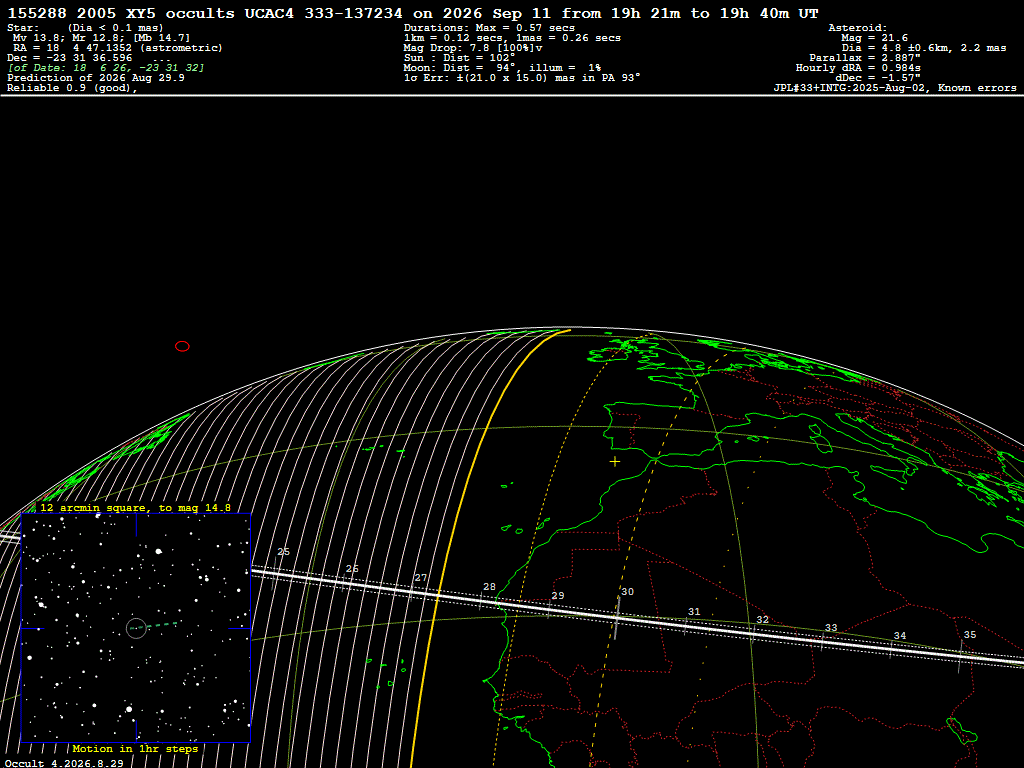Viewport: 1024px width, 768px height.
Task: Click the minute 27 label on the track
Action: point(421,578)
